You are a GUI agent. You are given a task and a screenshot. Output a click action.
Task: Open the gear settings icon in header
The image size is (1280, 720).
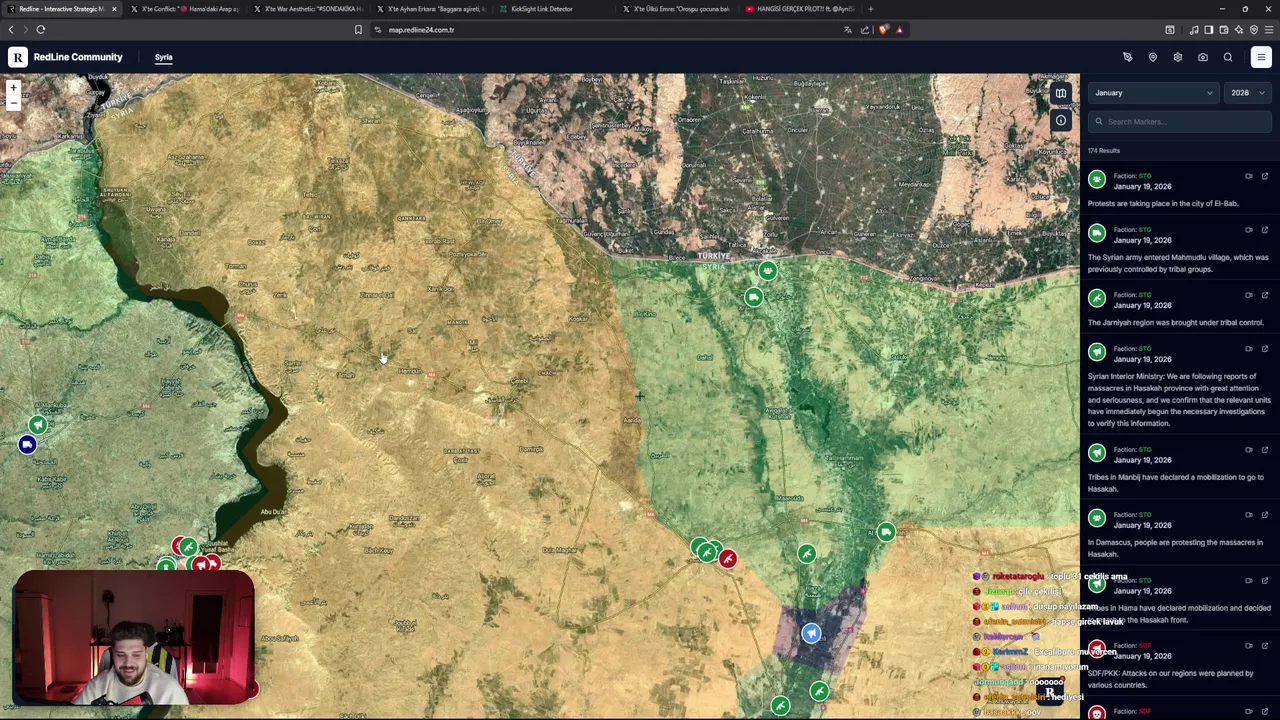pos(1177,57)
